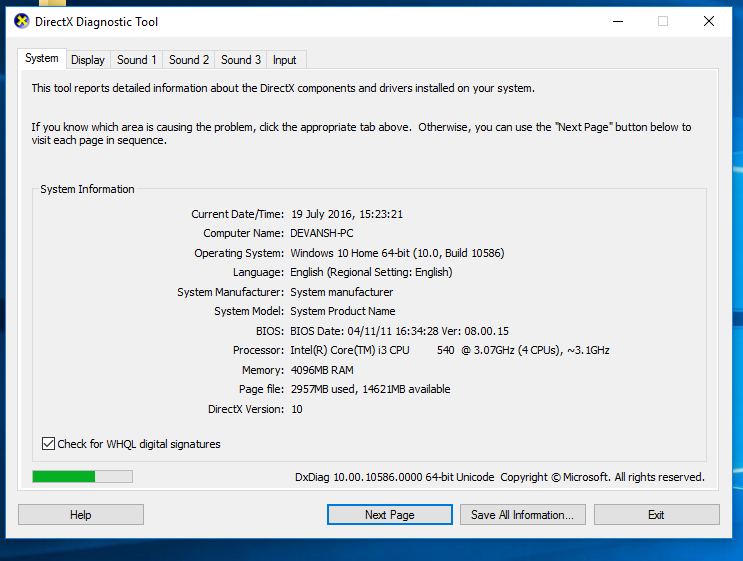
Task: Click the English (Regional Setting: English) value
Action: (x=371, y=272)
